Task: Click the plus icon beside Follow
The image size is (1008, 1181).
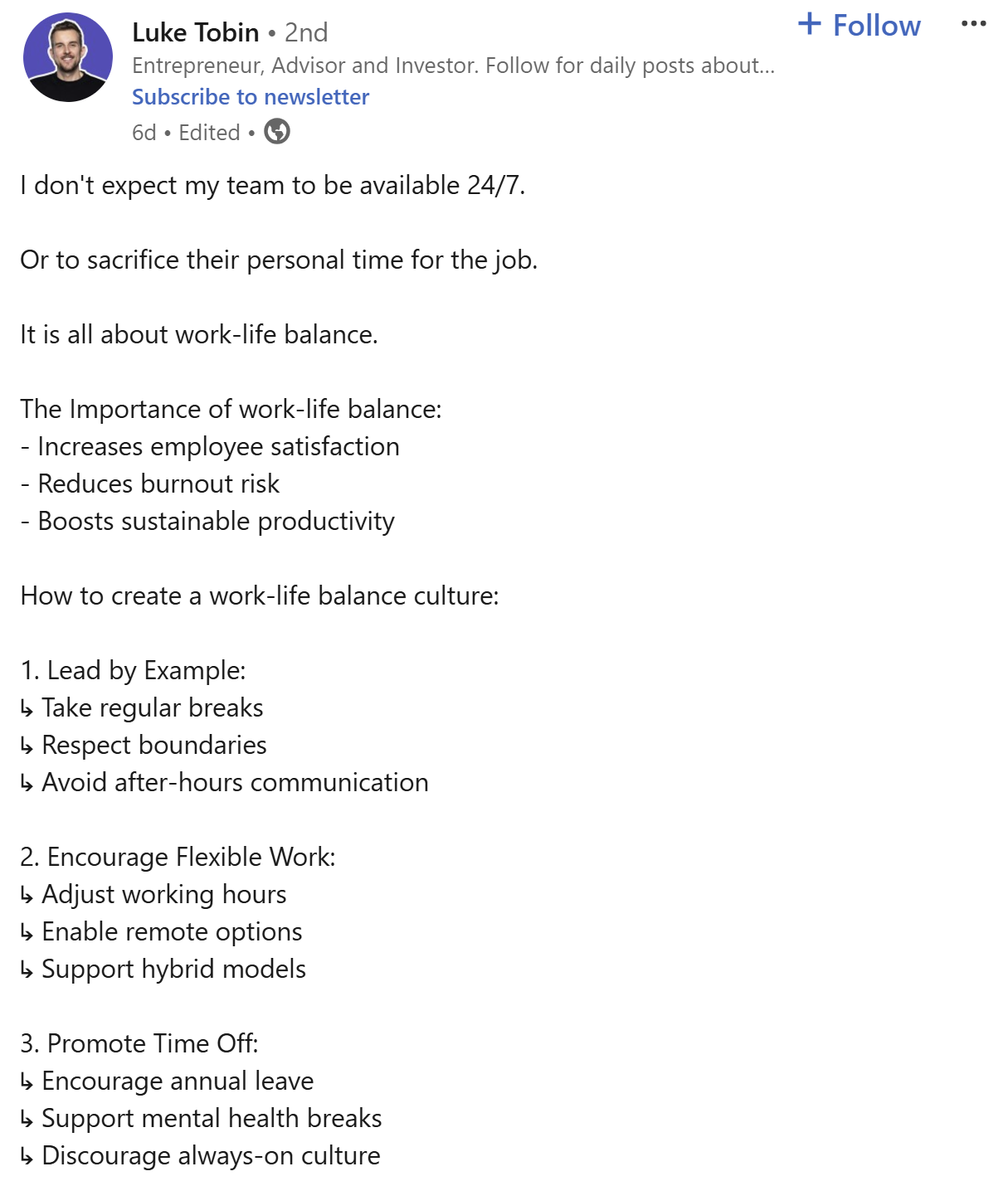Action: [x=809, y=23]
